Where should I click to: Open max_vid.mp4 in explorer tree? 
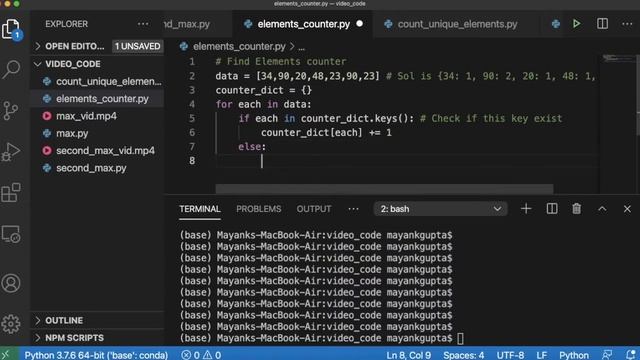click(x=98, y=116)
